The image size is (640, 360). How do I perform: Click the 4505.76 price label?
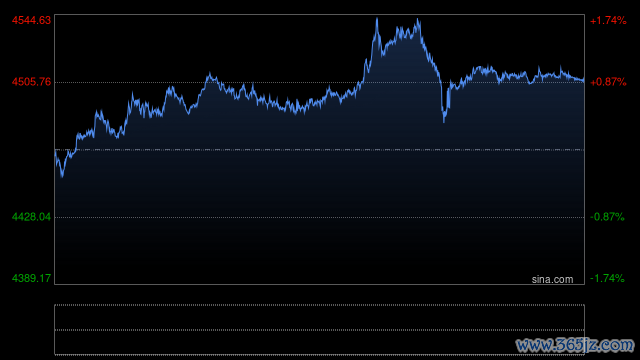point(31,82)
